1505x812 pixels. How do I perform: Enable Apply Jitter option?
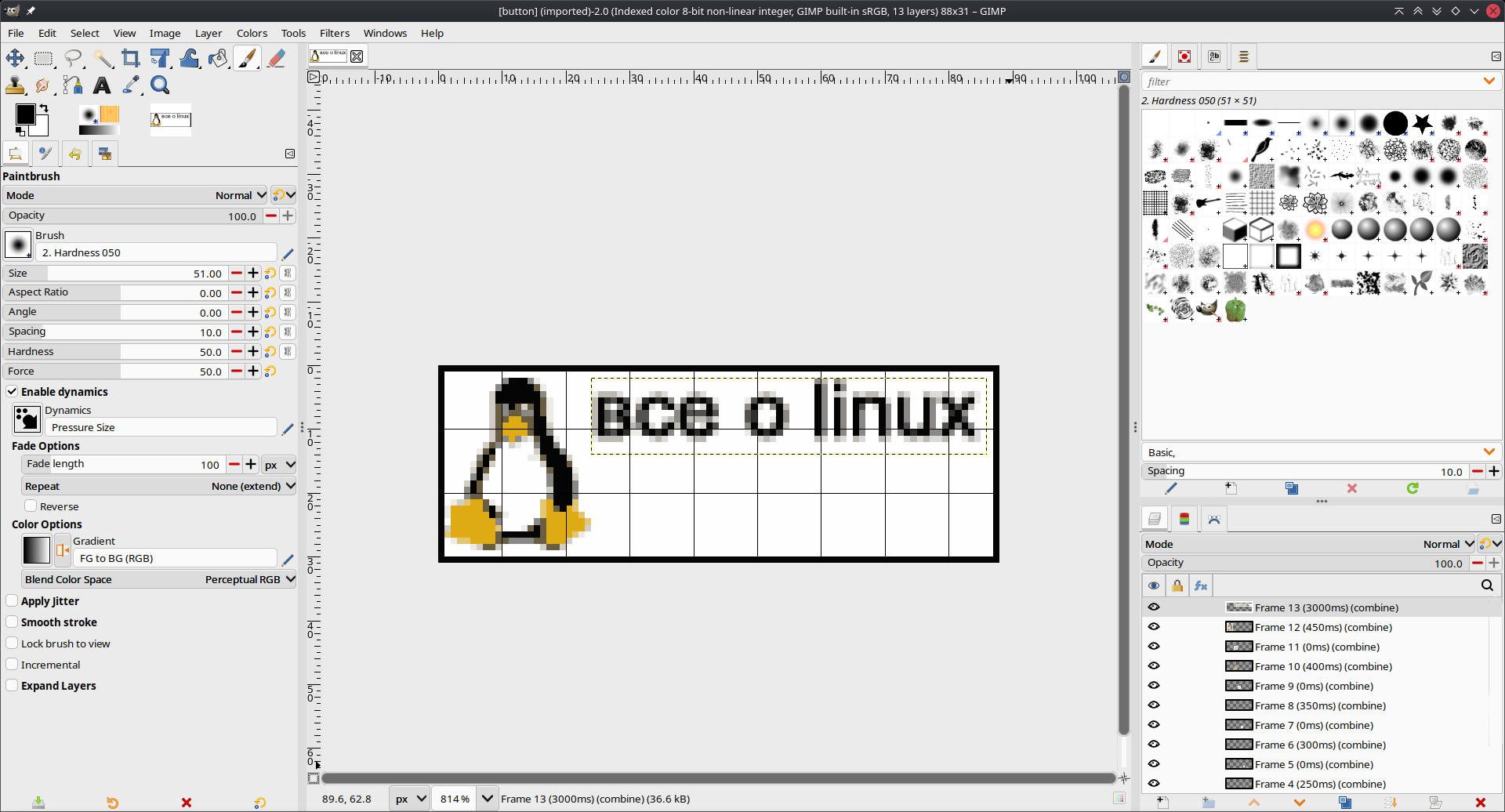[12, 600]
